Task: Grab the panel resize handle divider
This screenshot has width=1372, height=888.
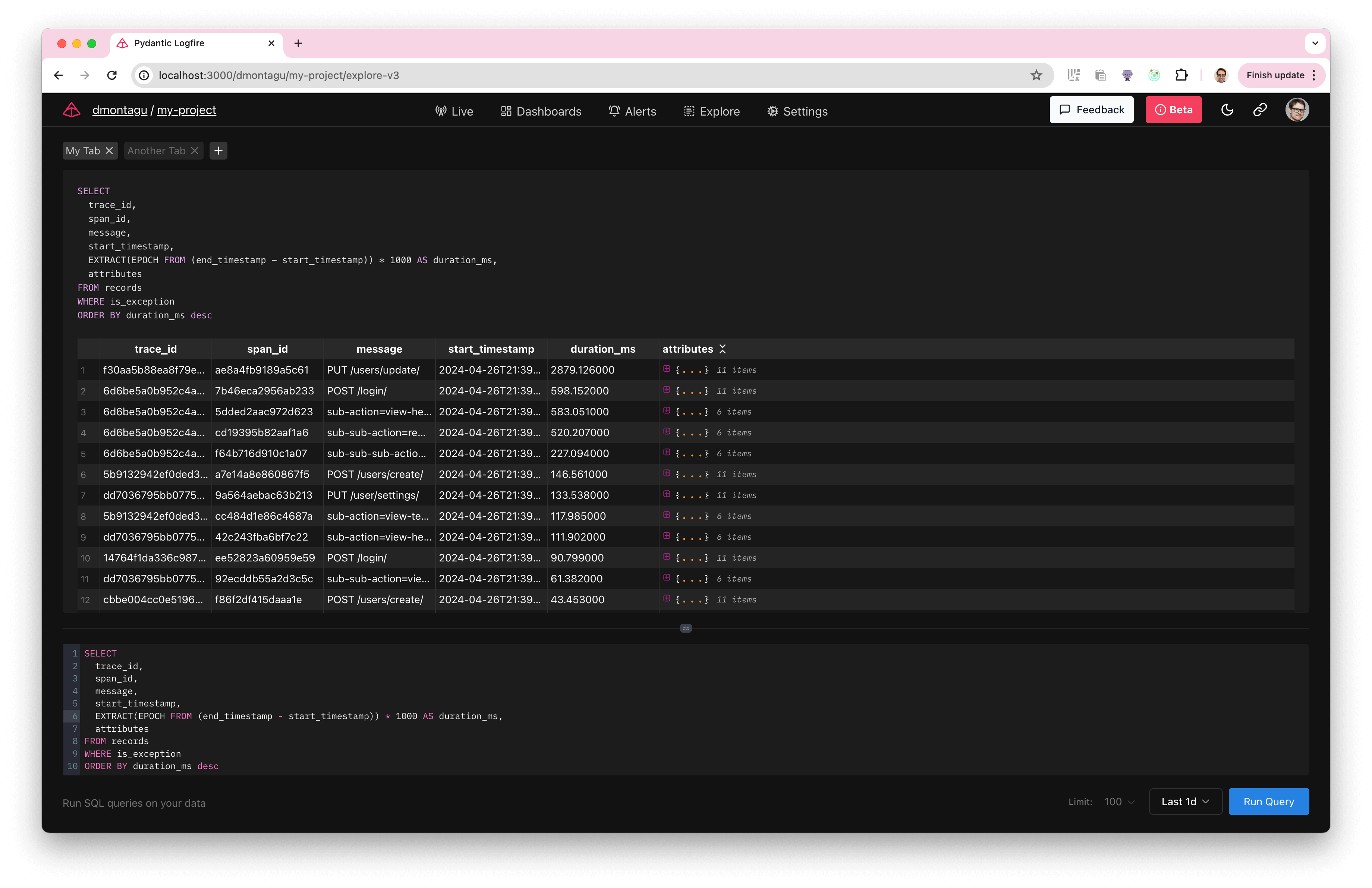Action: click(685, 628)
